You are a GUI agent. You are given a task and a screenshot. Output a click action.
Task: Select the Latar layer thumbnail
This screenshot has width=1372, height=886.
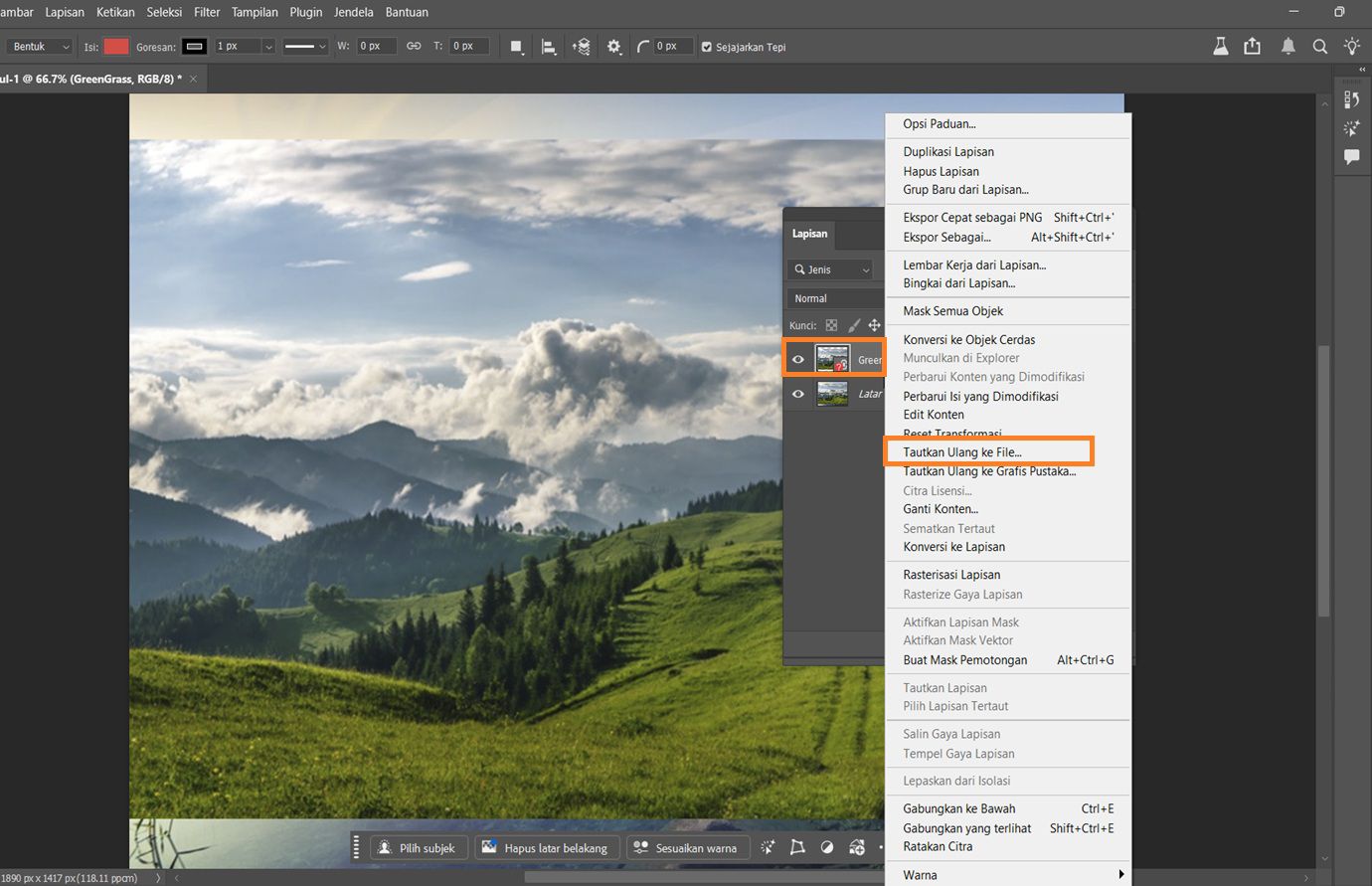pyautogui.click(x=832, y=394)
